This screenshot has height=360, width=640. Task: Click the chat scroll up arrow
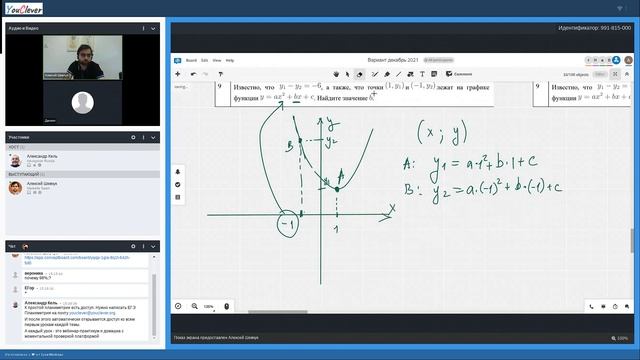(x=154, y=257)
